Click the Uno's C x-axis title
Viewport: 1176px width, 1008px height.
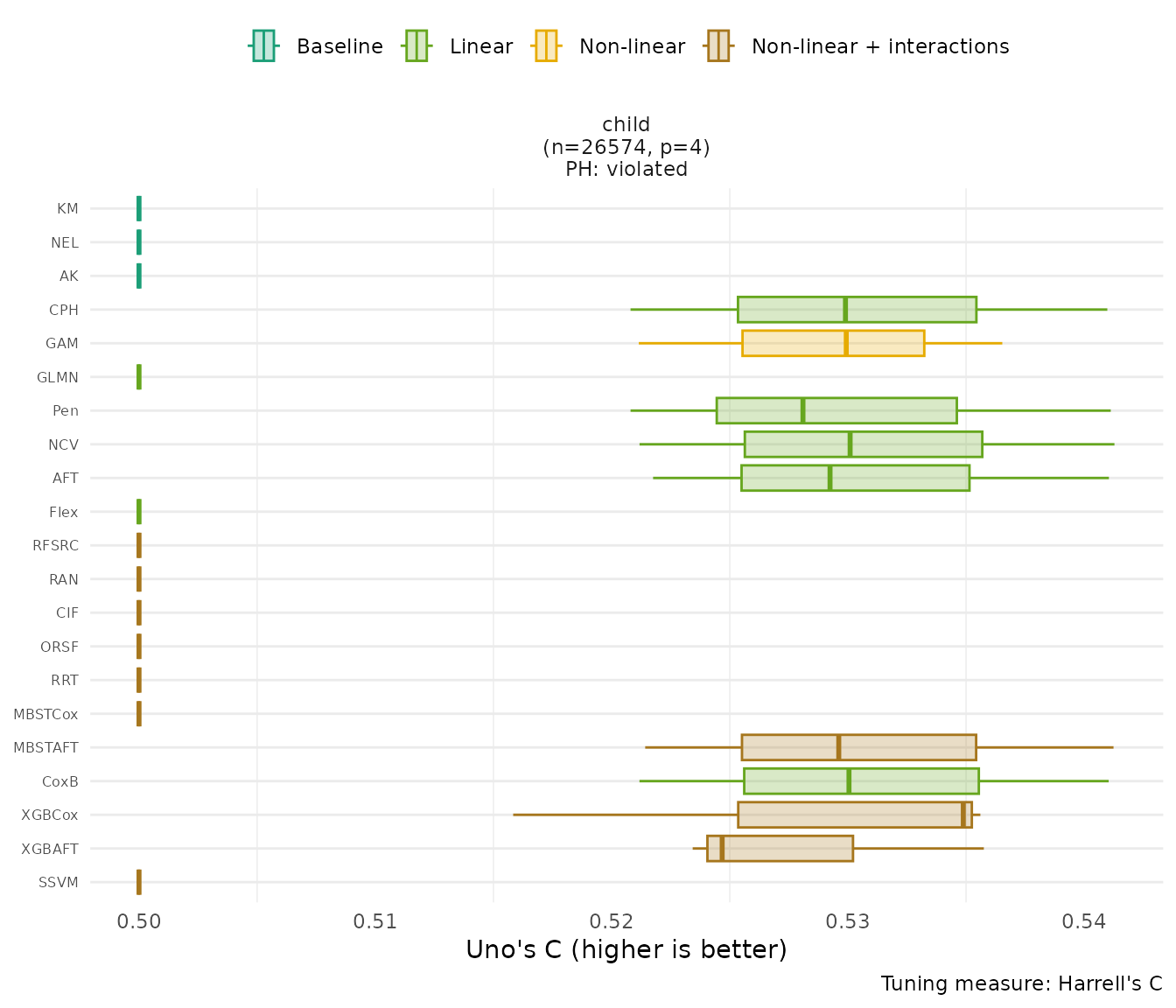coord(626,950)
